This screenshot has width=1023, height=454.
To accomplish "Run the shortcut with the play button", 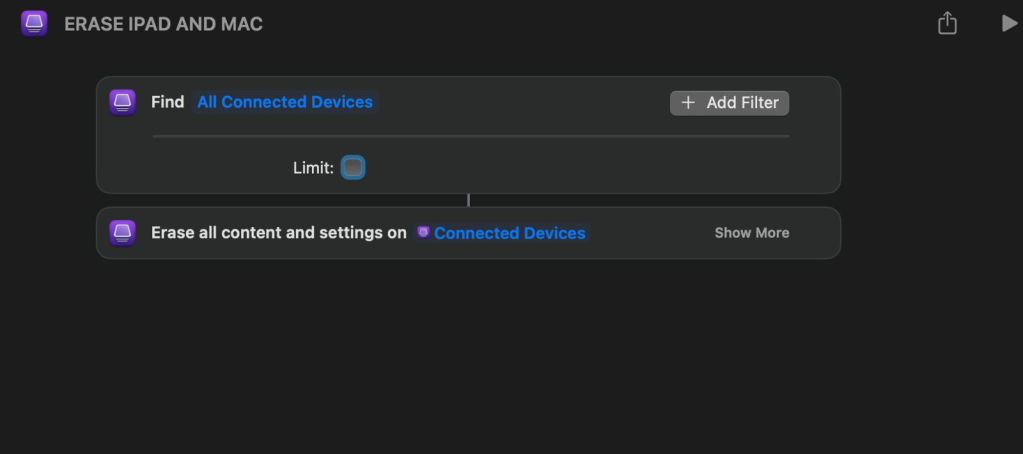I will (x=1008, y=23).
